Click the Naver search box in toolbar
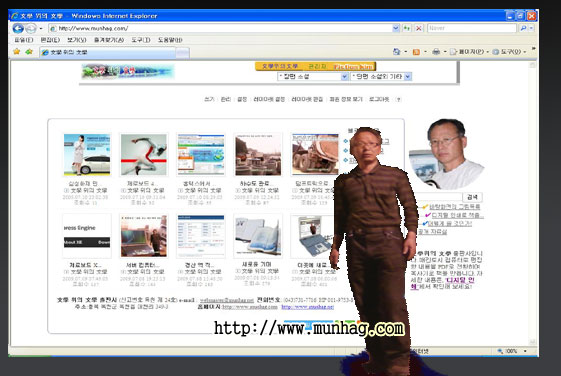The width and height of the screenshot is (561, 376). pos(472,28)
